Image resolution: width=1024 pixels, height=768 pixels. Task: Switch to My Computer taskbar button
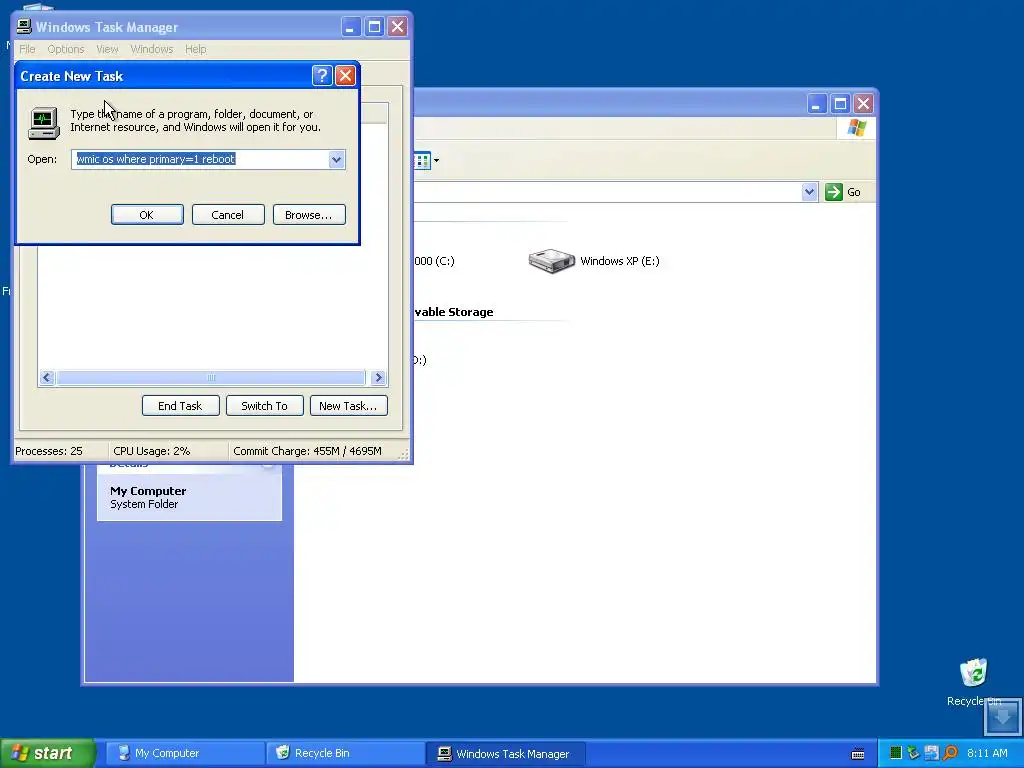pyautogui.click(x=184, y=753)
